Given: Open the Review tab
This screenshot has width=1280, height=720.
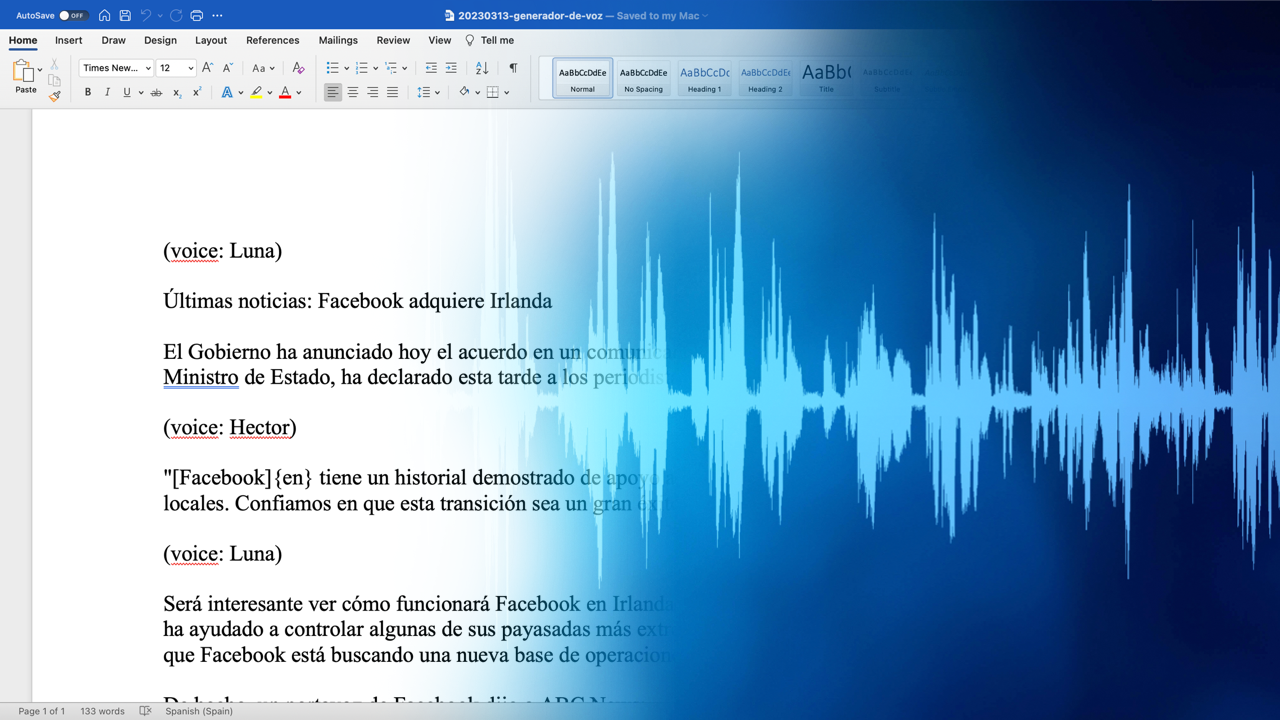Looking at the screenshot, I should tap(393, 41).
